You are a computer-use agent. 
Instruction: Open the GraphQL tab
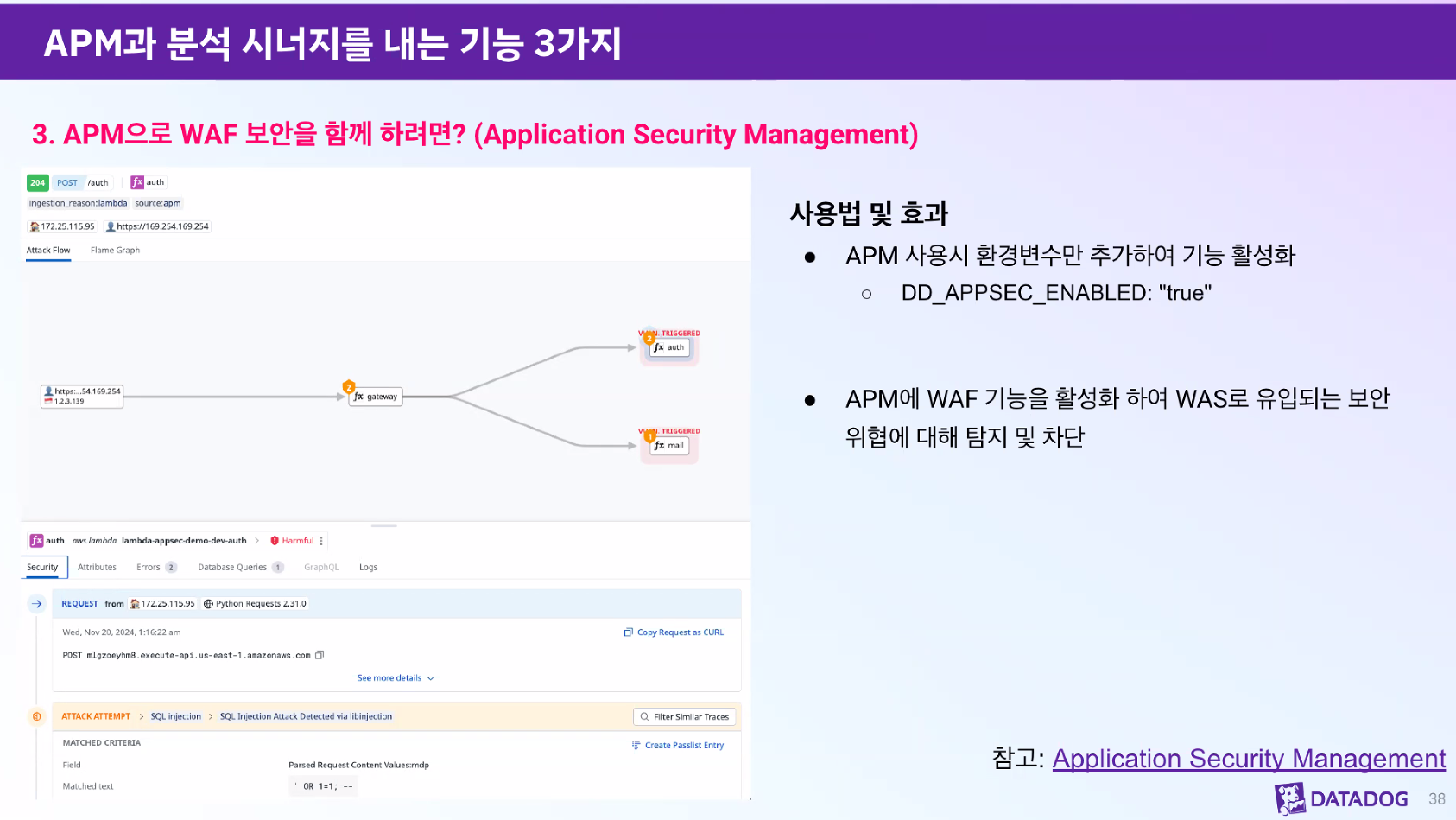(321, 567)
